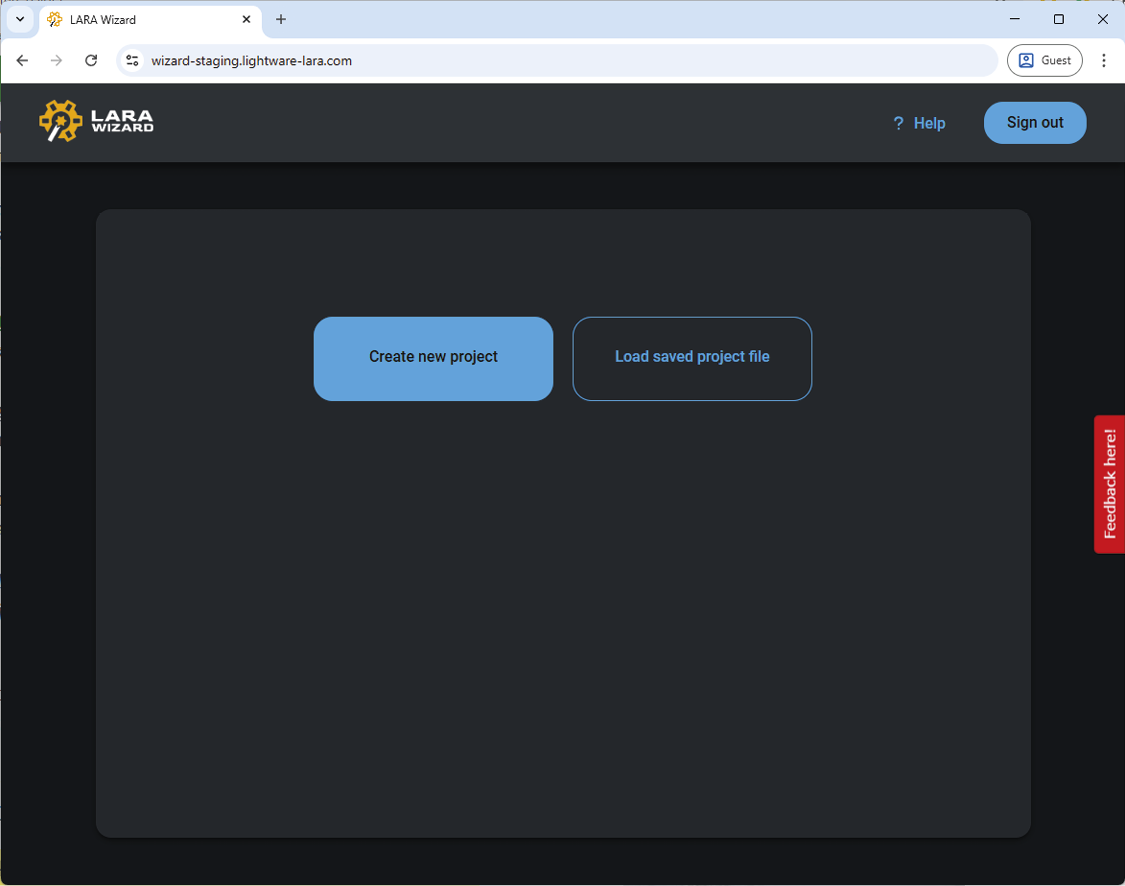Expand the browser tab search dropdown
The width and height of the screenshot is (1125, 886).
click(20, 19)
